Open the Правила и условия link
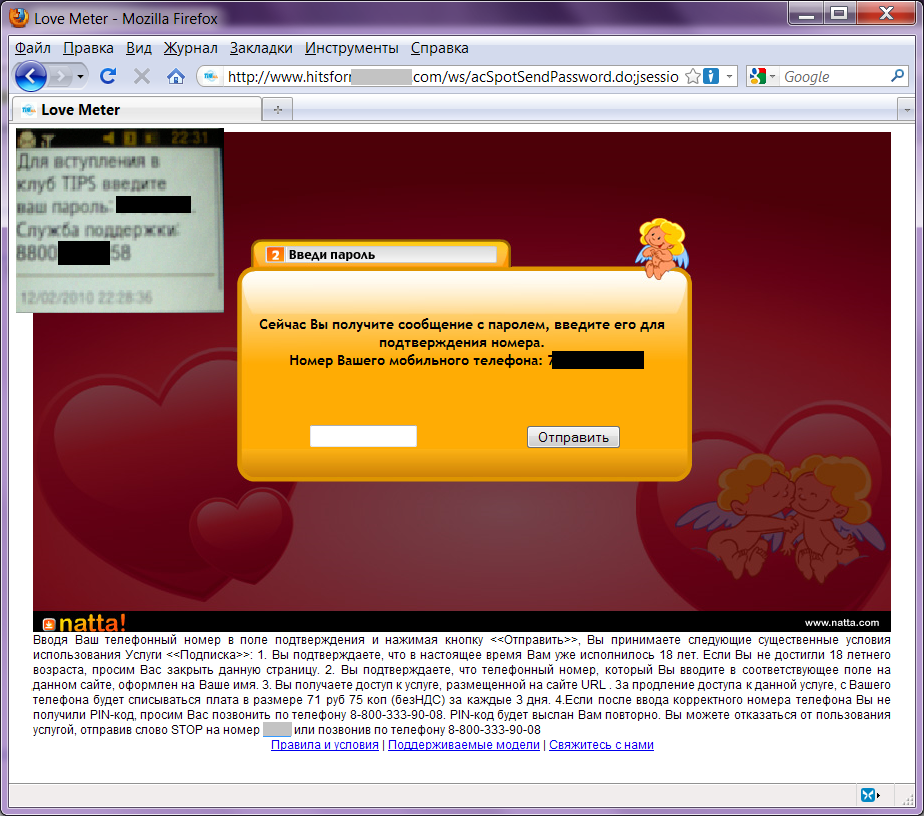Image resolution: width=924 pixels, height=816 pixels. click(323, 745)
